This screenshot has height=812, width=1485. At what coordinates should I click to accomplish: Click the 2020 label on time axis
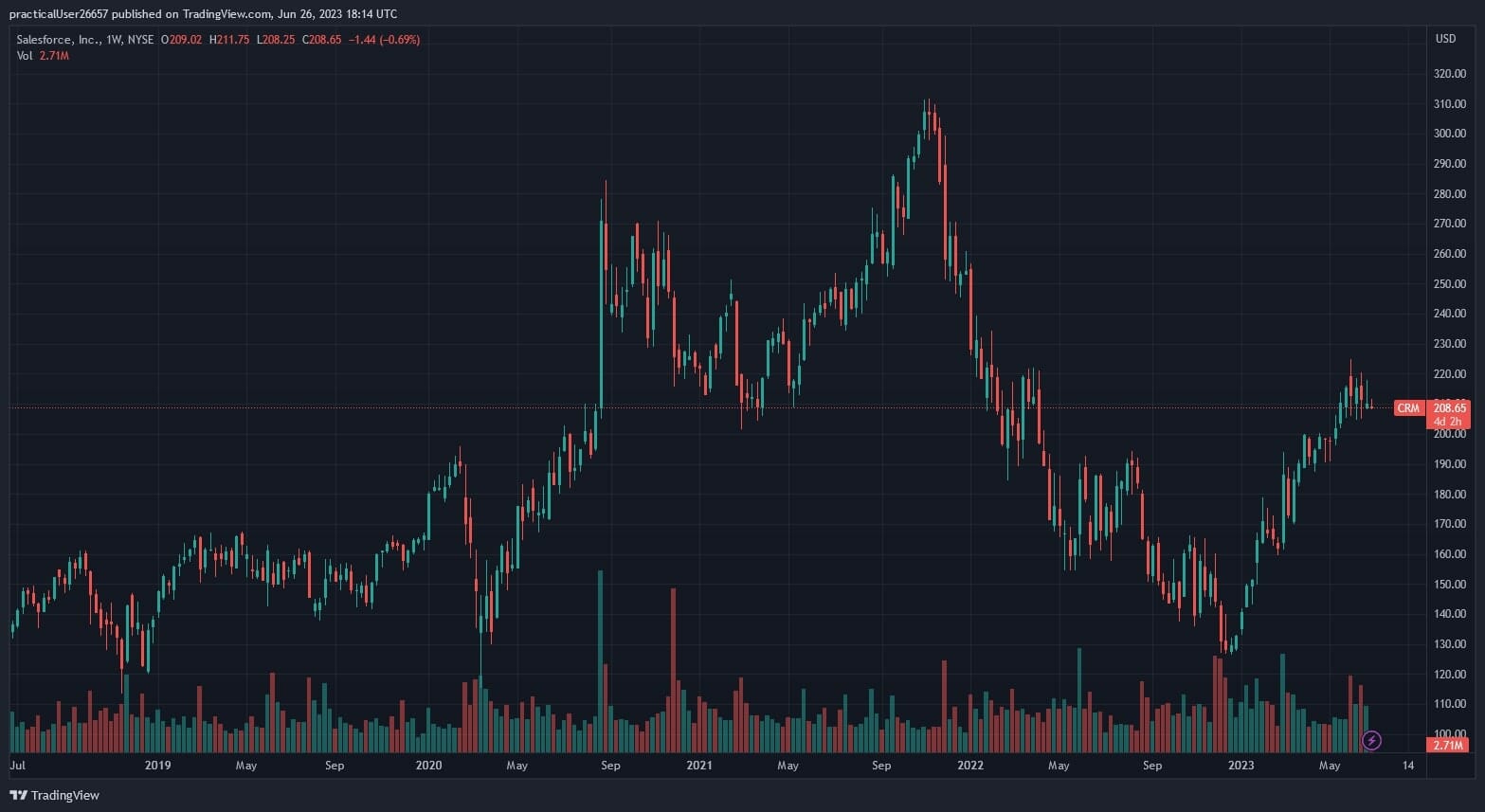pos(428,766)
